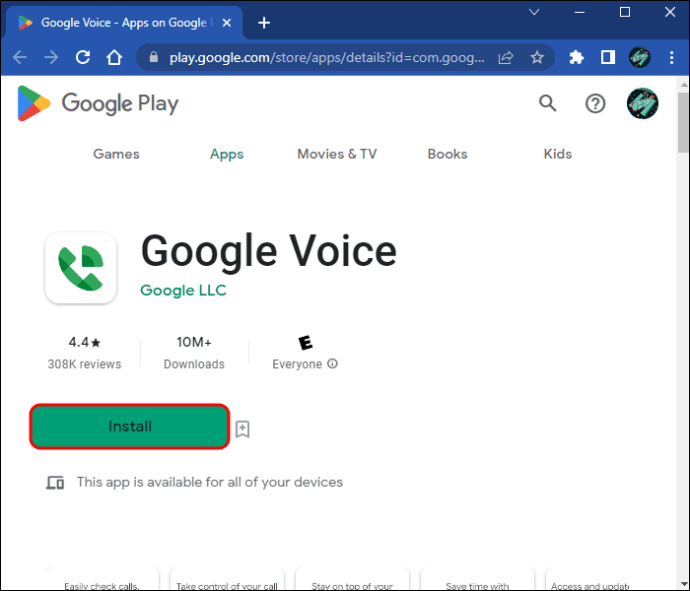Click the 4.4 star rating

(x=84, y=342)
